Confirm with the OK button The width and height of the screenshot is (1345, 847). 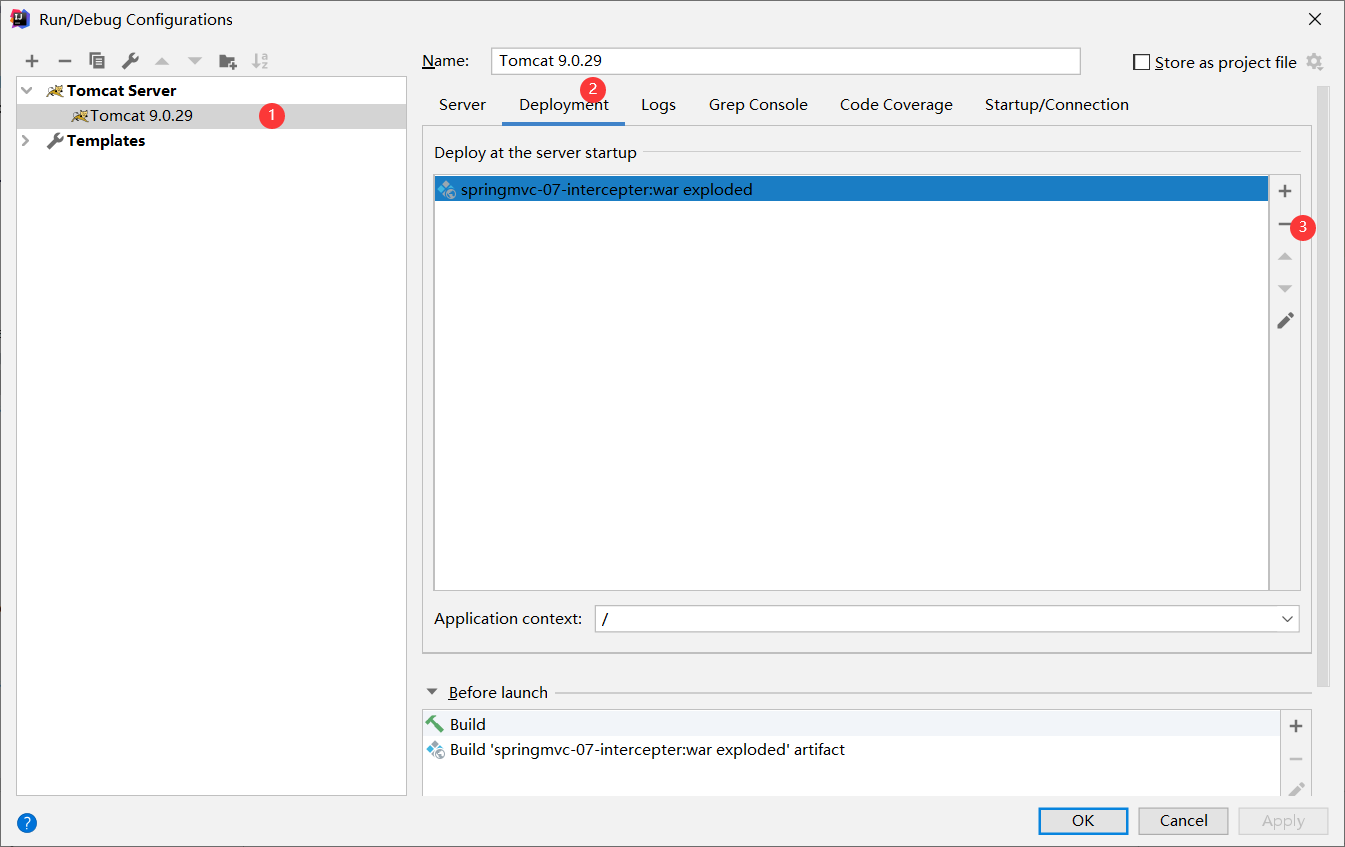click(1083, 821)
